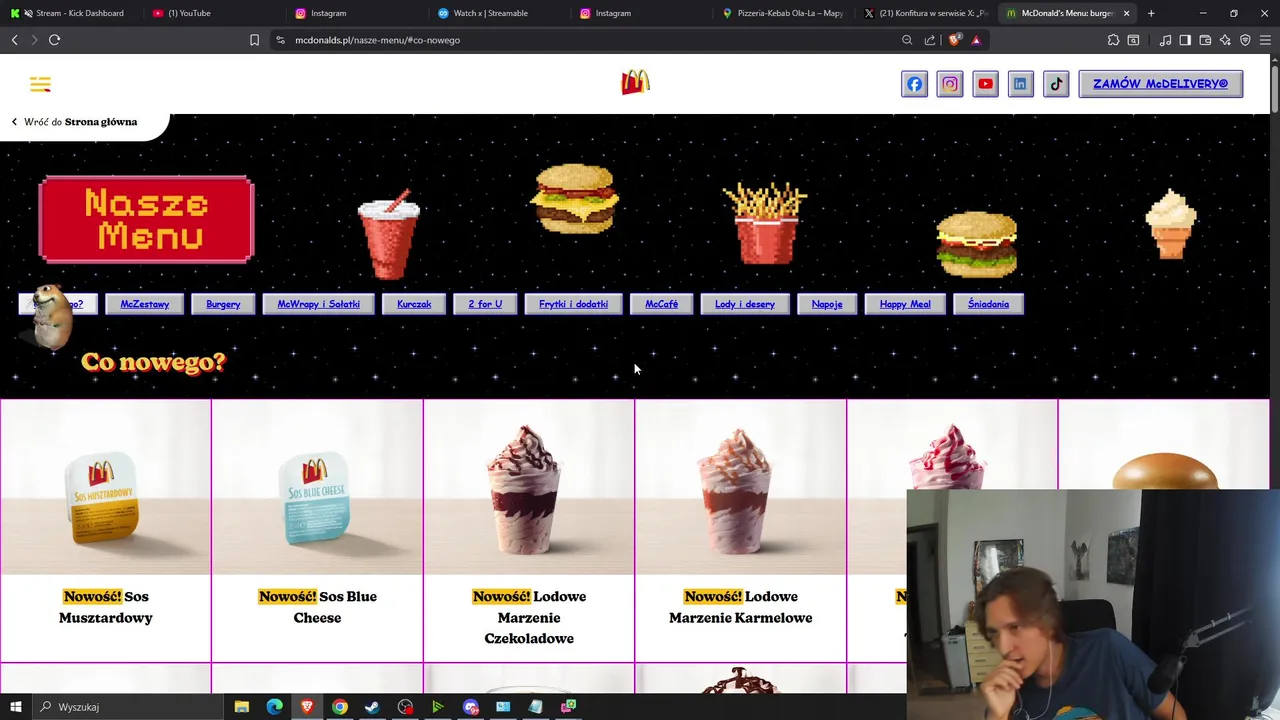Open the browser main menu button
Image resolution: width=1280 pixels, height=720 pixels.
point(1266,40)
